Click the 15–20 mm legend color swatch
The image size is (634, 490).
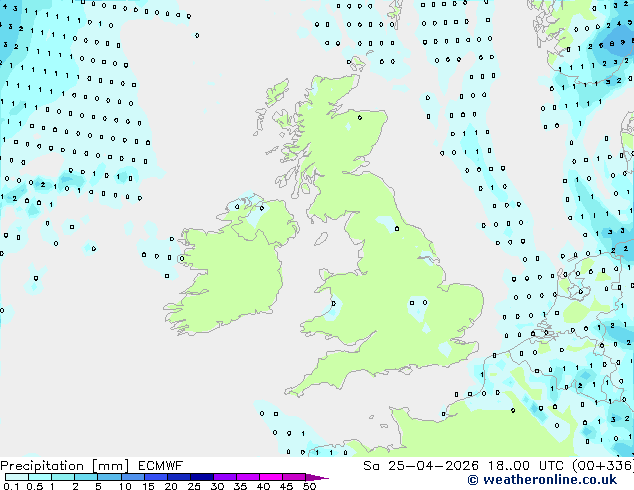point(156,477)
